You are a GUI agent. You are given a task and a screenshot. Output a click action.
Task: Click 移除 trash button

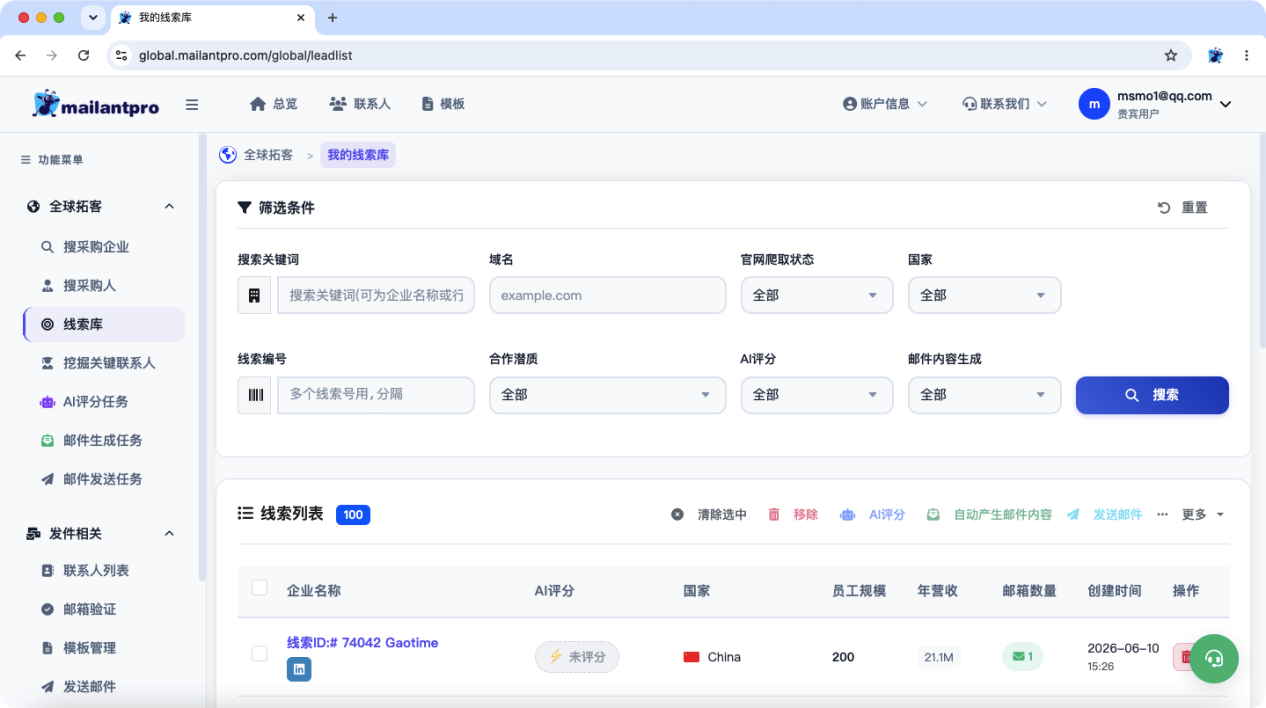[x=793, y=515]
